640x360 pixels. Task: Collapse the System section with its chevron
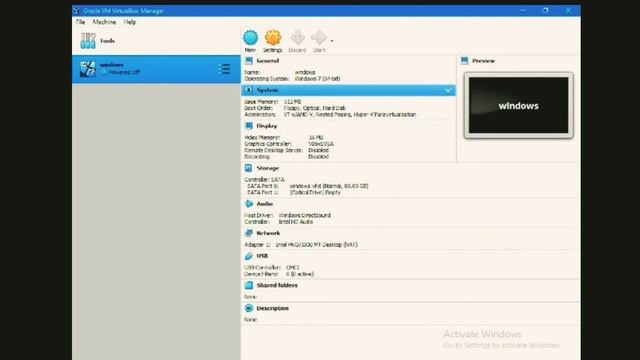click(448, 90)
